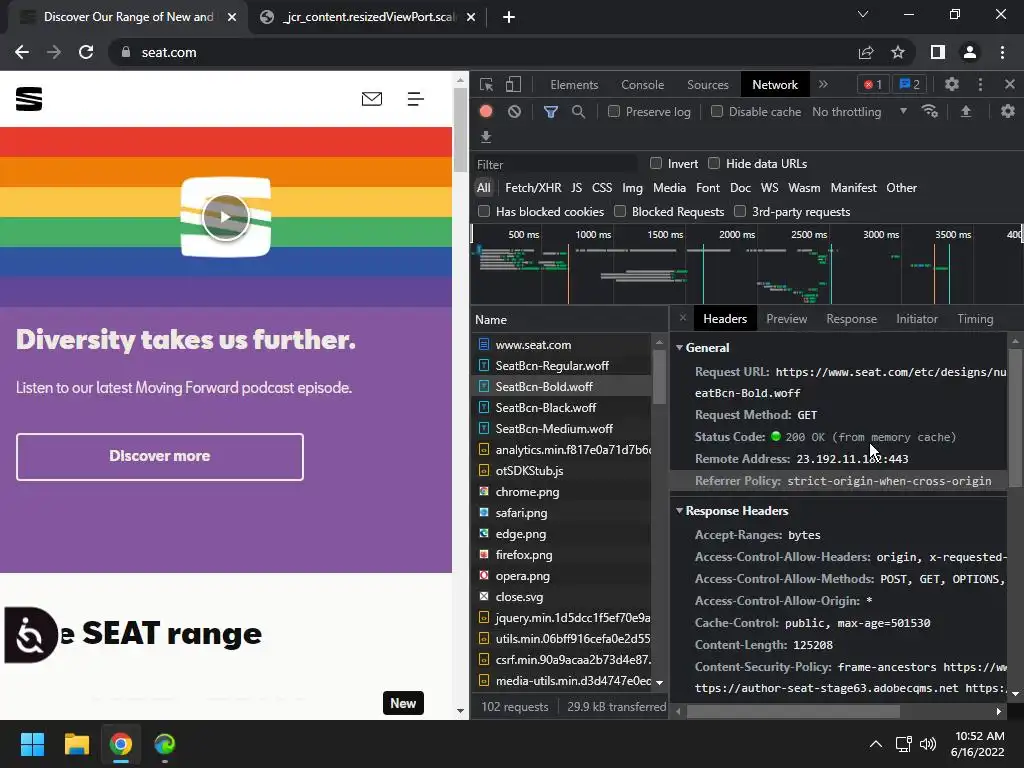Check Blocked Requests
The width and height of the screenshot is (1024, 768).
[620, 212]
